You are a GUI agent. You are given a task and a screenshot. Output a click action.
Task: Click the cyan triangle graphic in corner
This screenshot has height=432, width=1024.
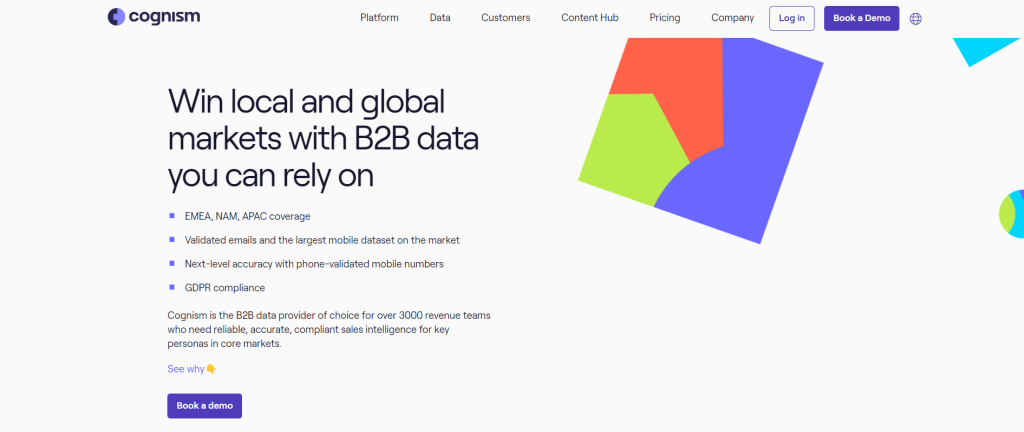[982, 48]
